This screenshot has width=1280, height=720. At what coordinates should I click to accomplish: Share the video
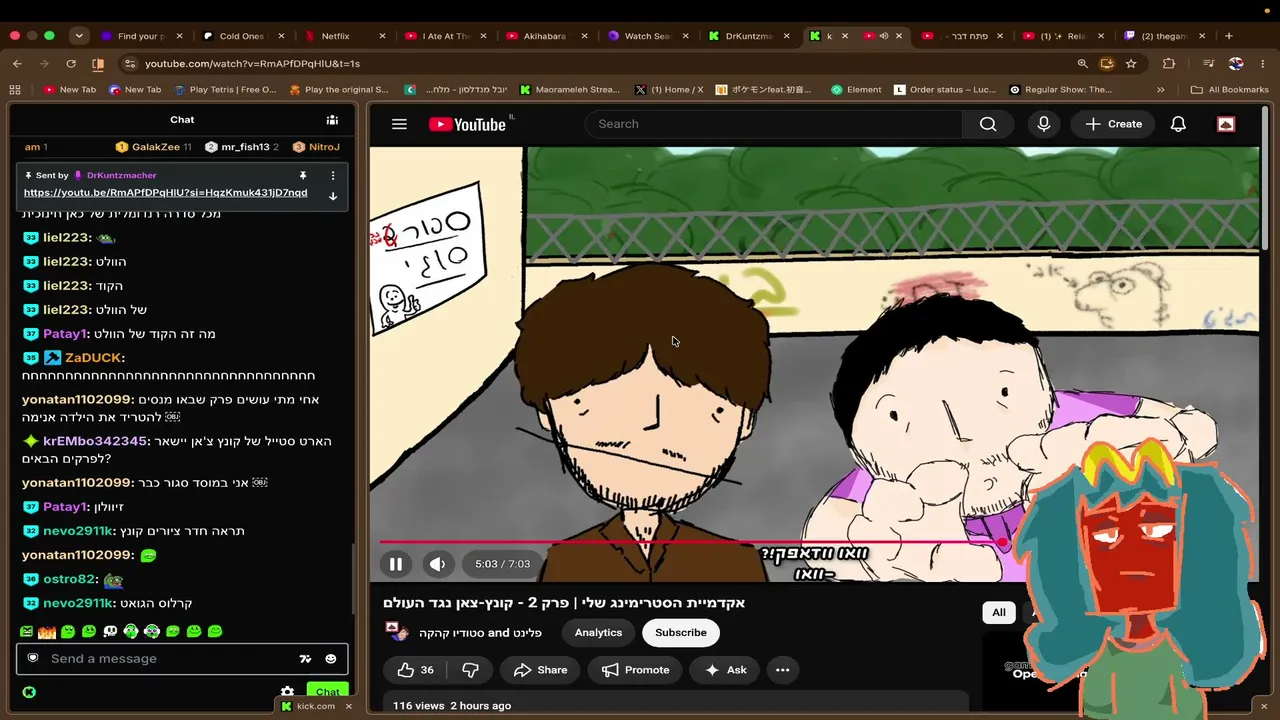[541, 670]
